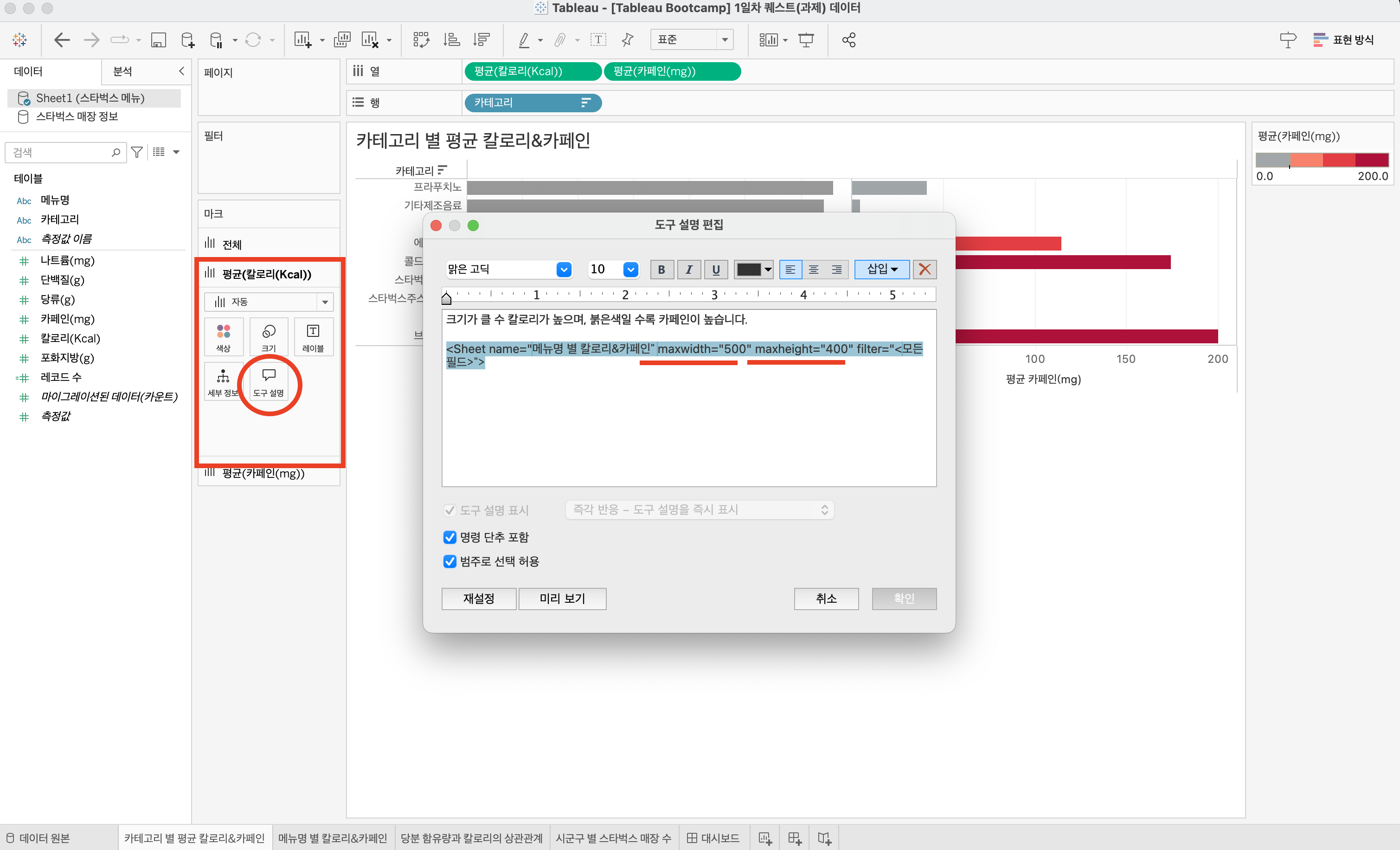Toggle Bold formatting in tooltip editor
Image resolution: width=1400 pixels, height=850 pixels.
click(x=661, y=269)
